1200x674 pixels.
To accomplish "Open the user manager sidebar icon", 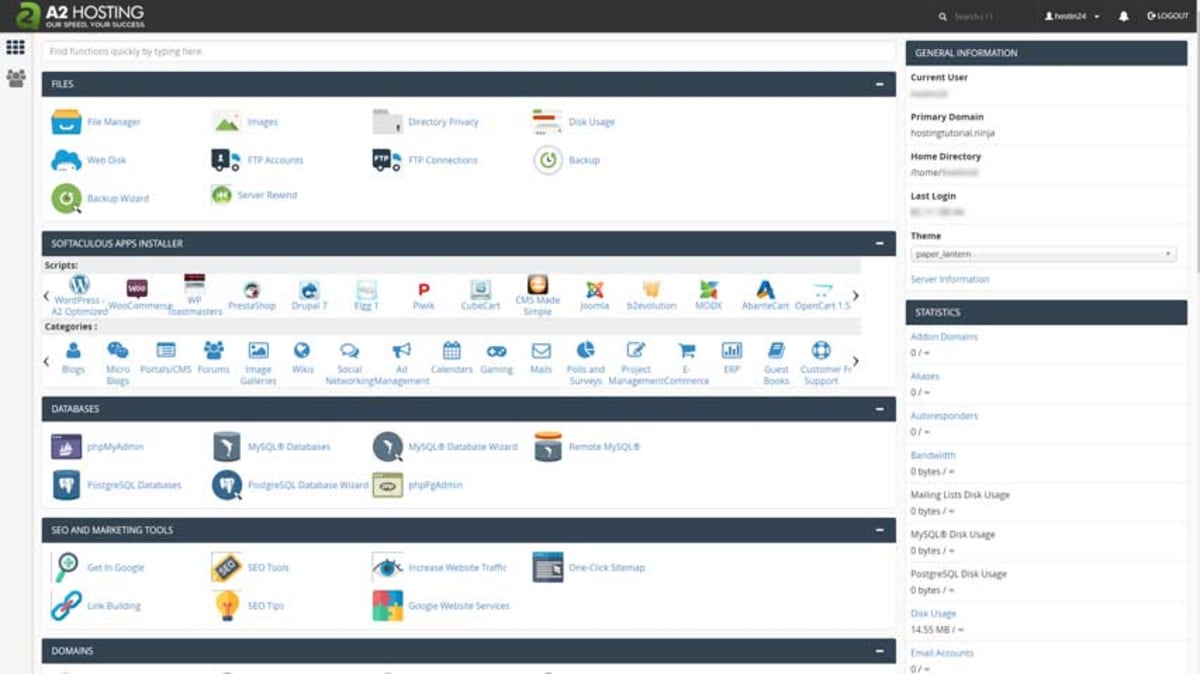I will pyautogui.click(x=15, y=78).
